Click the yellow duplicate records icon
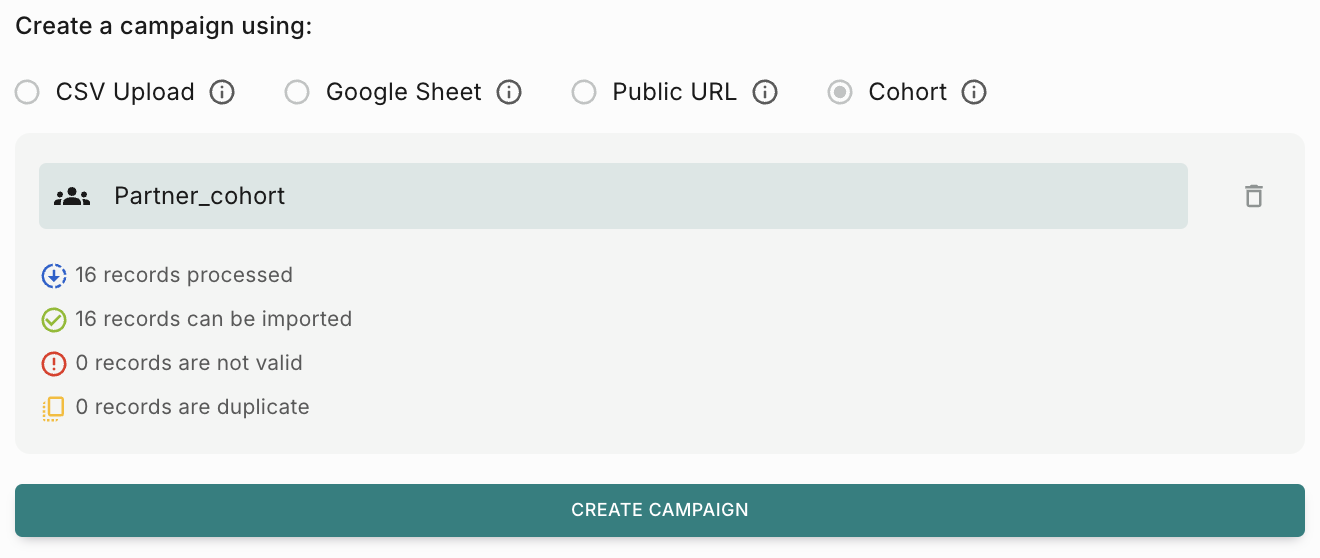1320x558 pixels. (54, 408)
